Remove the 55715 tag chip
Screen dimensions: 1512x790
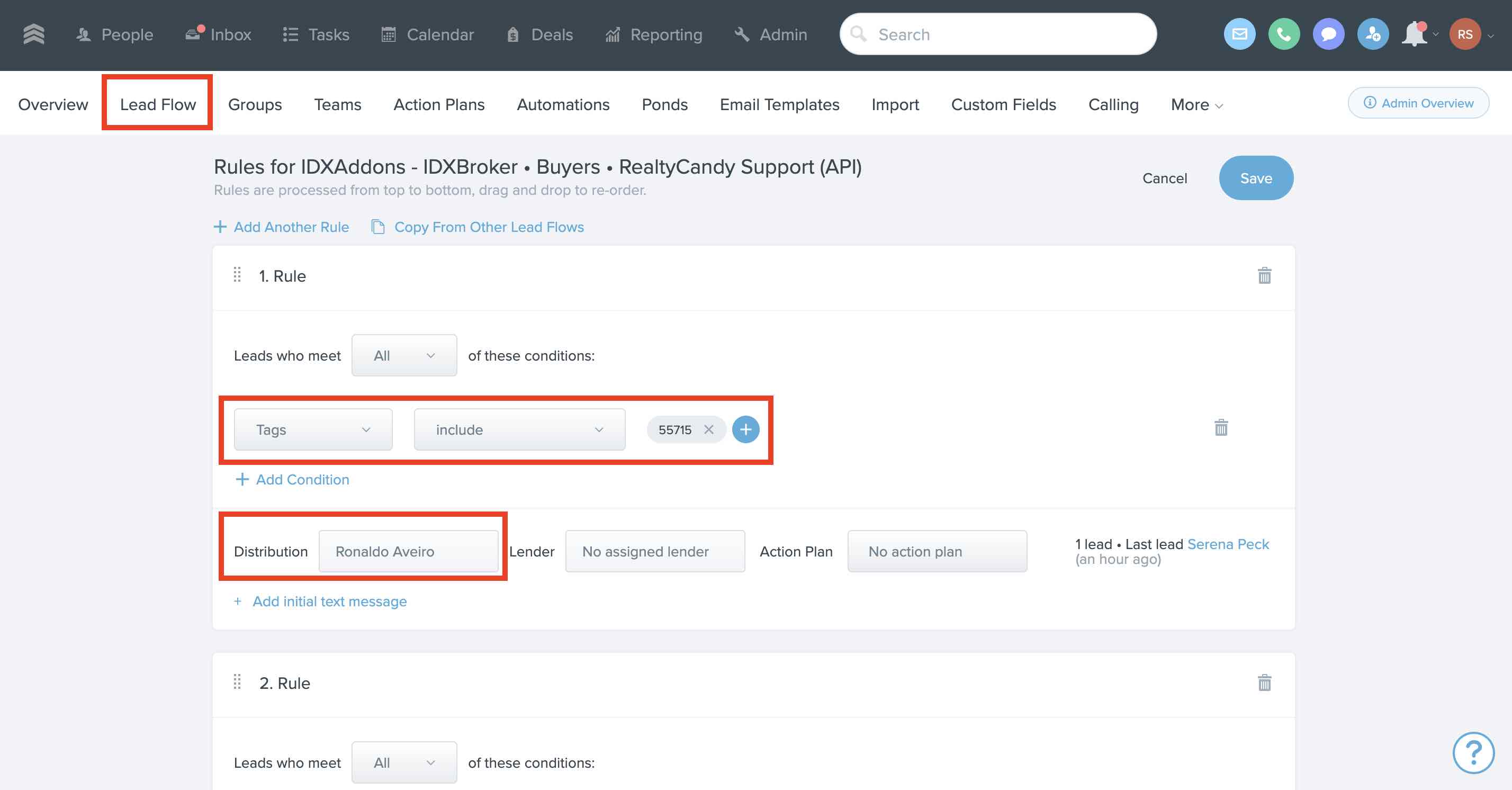708,429
